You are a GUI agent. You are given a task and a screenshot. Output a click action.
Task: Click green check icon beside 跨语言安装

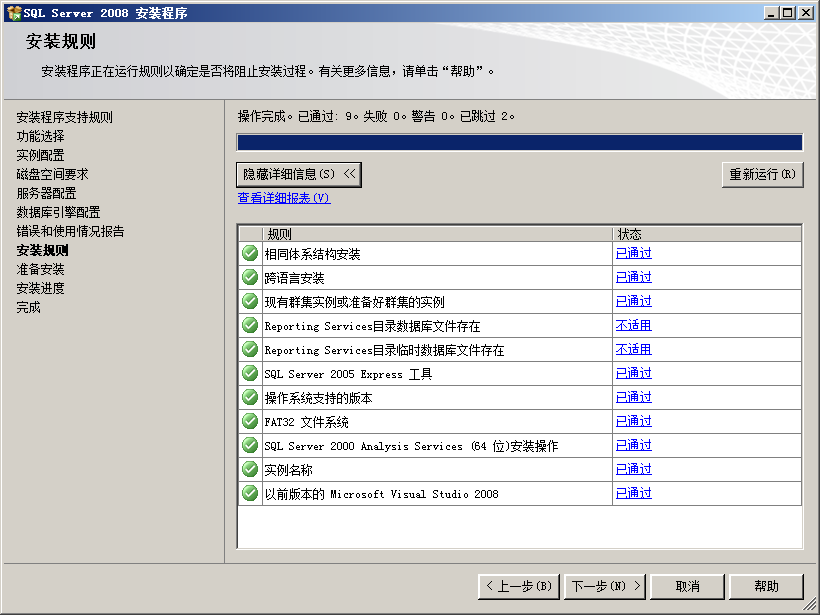[x=250, y=277]
